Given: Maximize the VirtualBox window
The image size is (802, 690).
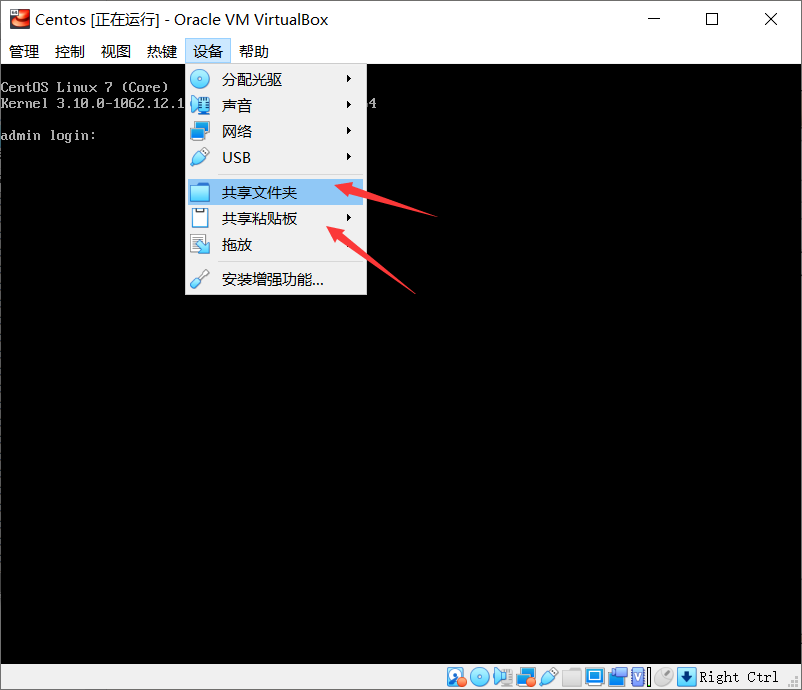Looking at the screenshot, I should tap(712, 19).
